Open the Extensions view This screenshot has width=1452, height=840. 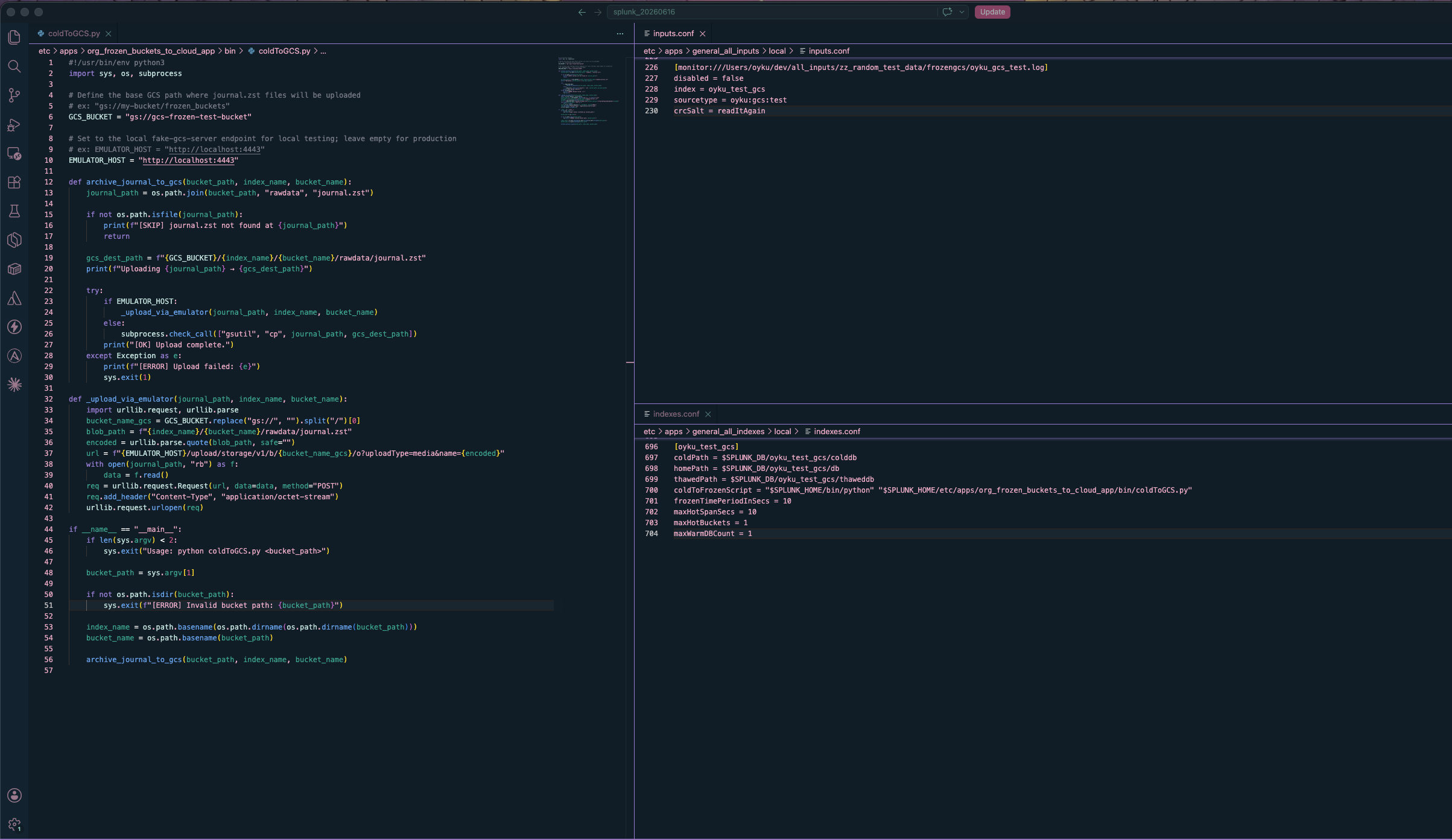[x=14, y=182]
